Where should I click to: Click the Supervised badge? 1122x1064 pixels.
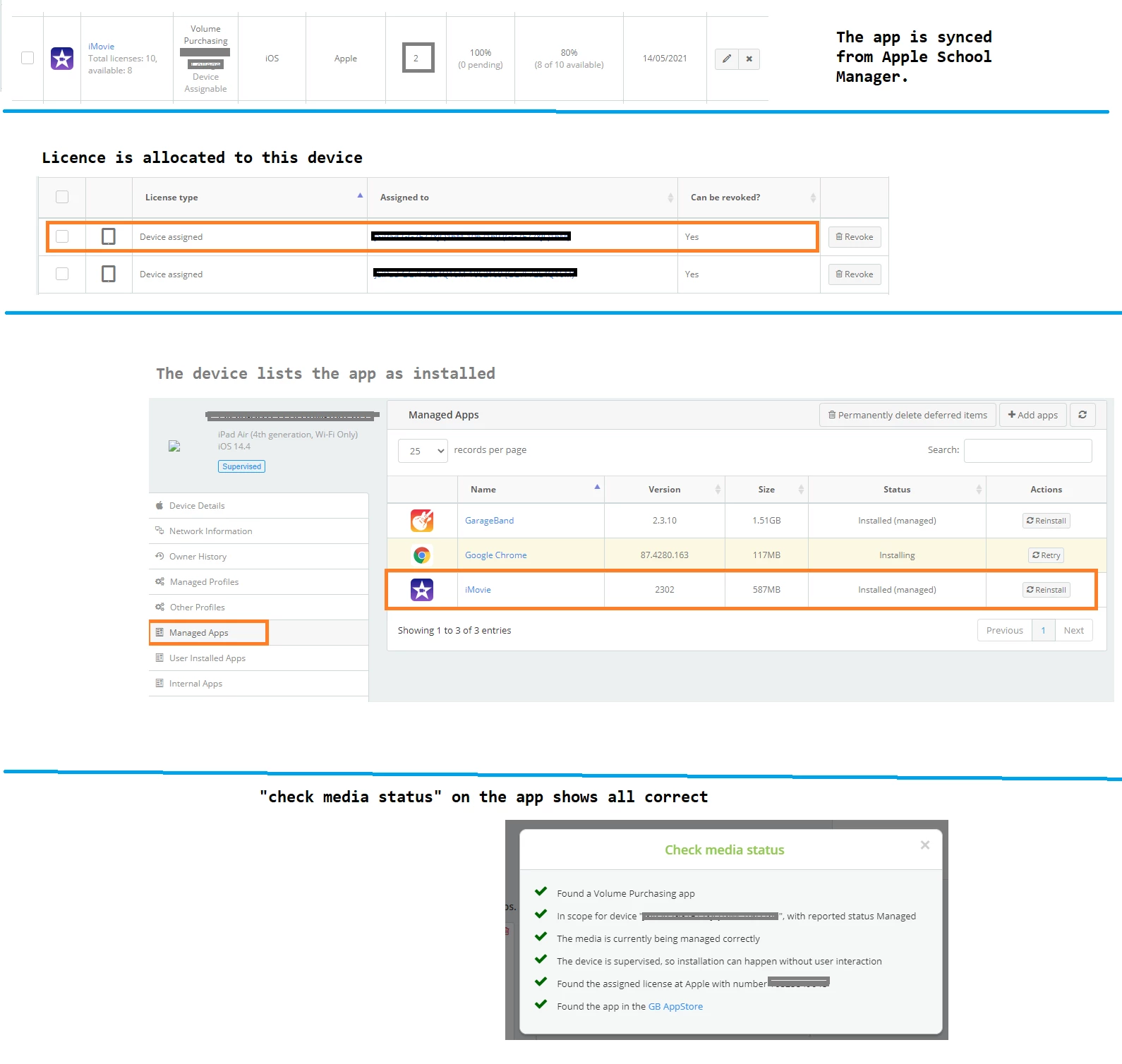pyautogui.click(x=241, y=466)
